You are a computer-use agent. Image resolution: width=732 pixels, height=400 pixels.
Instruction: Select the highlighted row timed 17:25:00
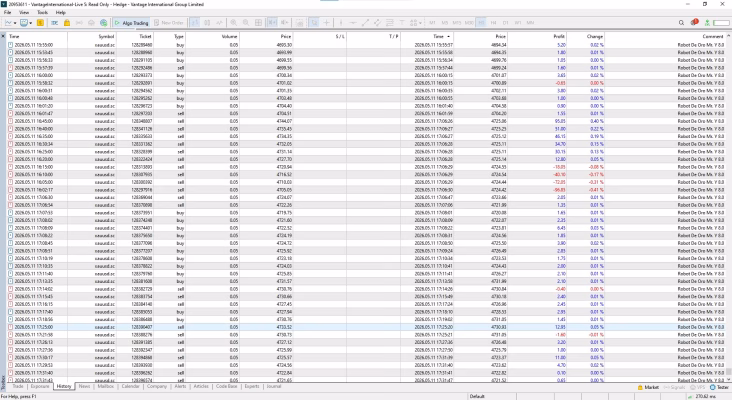[366, 327]
